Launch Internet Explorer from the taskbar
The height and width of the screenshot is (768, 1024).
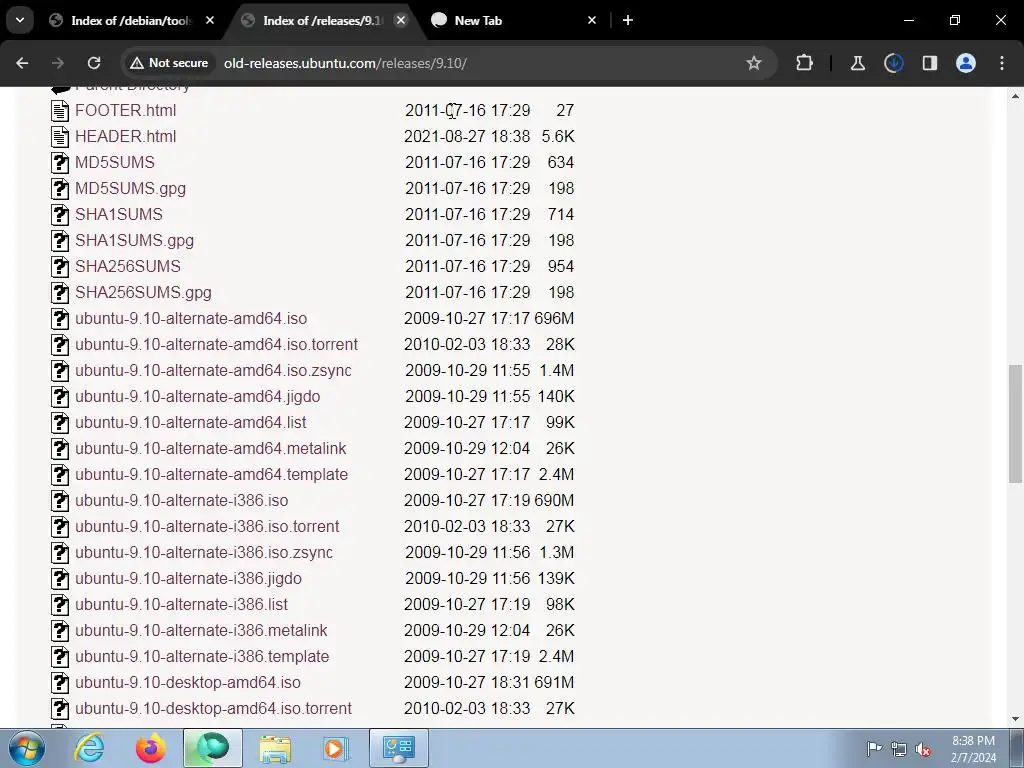[89, 748]
